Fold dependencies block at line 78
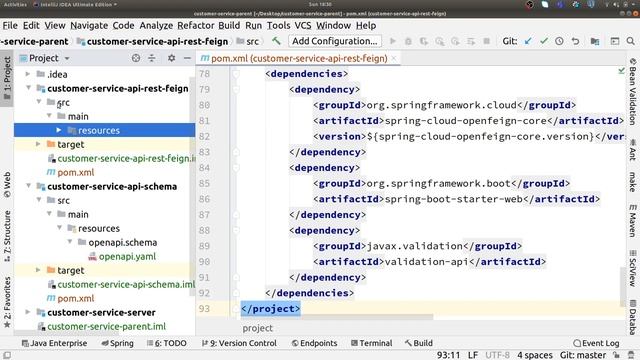 tap(236, 74)
